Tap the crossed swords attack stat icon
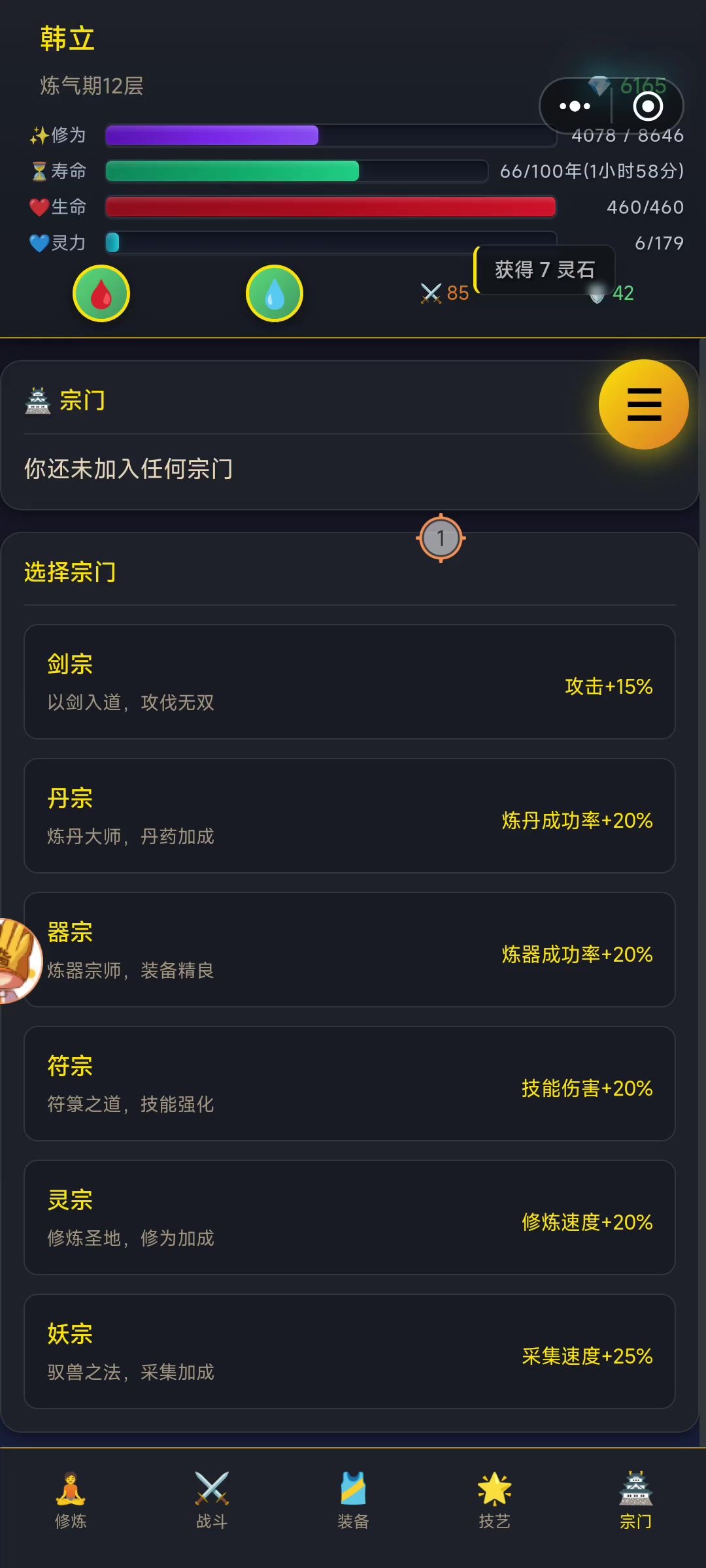The width and height of the screenshot is (706, 1568). pyautogui.click(x=431, y=293)
